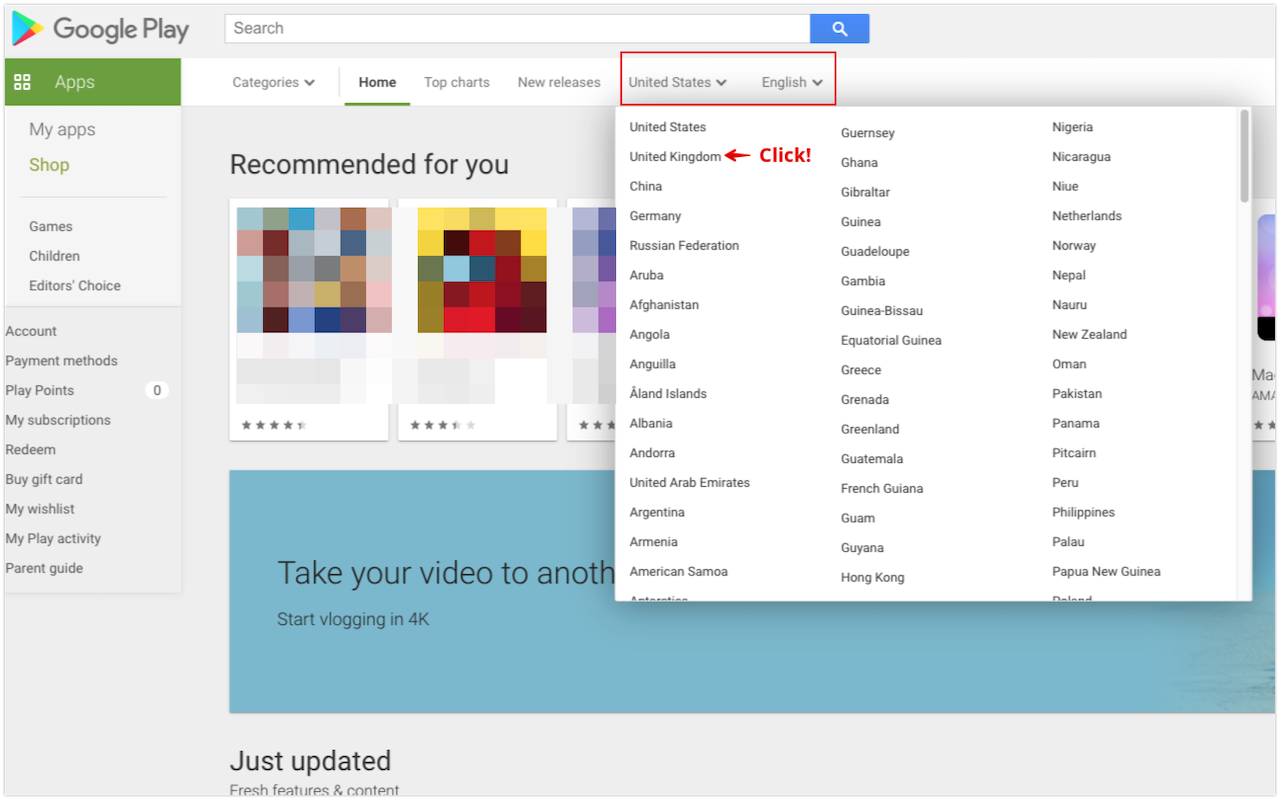
Task: Choose Guinea-Bissau in the list
Action: (x=881, y=311)
